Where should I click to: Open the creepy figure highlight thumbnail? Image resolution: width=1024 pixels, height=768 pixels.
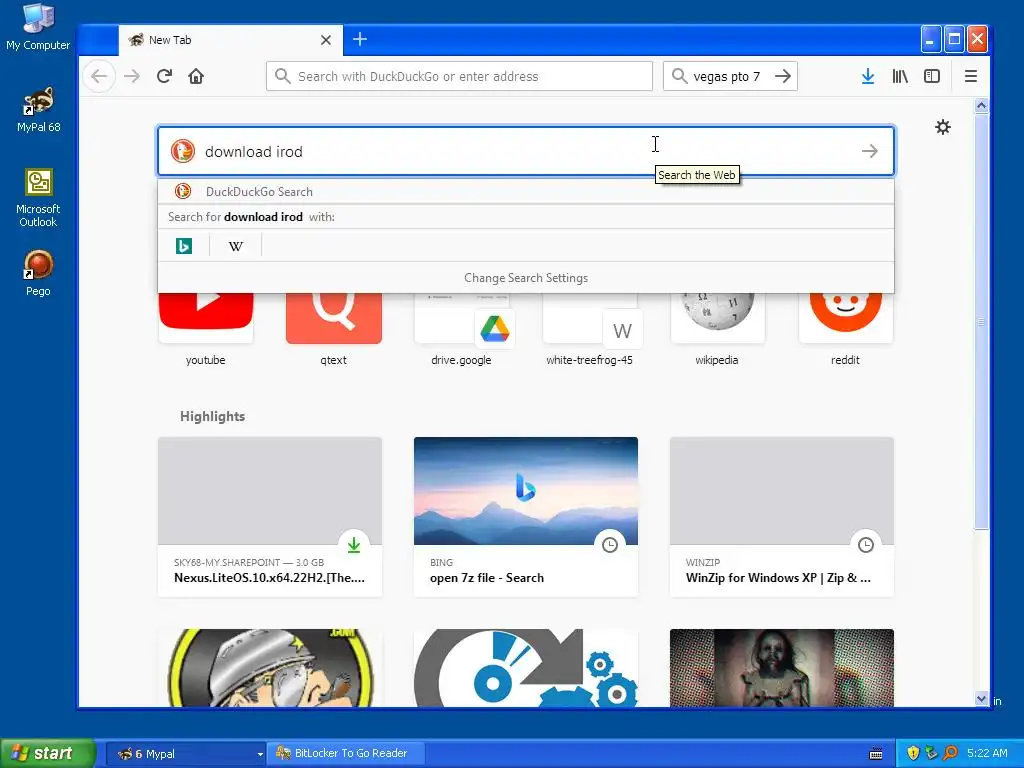(782, 667)
